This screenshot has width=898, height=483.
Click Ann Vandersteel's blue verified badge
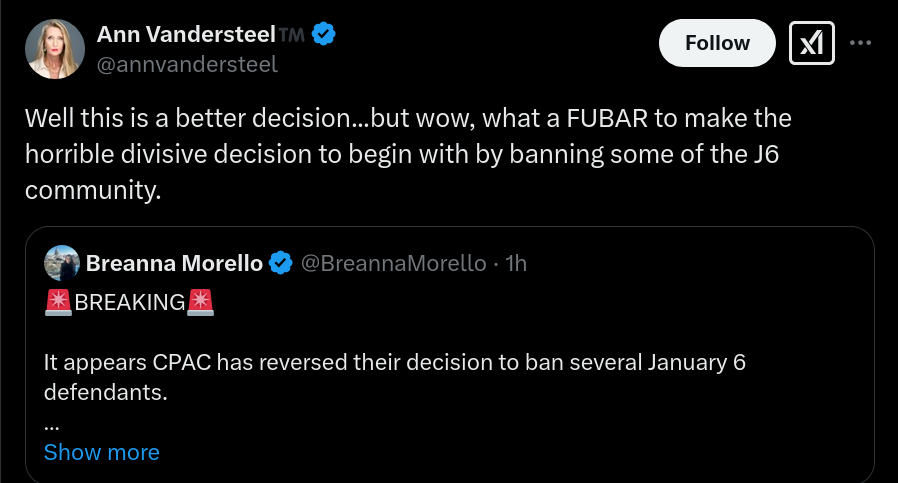(324, 34)
